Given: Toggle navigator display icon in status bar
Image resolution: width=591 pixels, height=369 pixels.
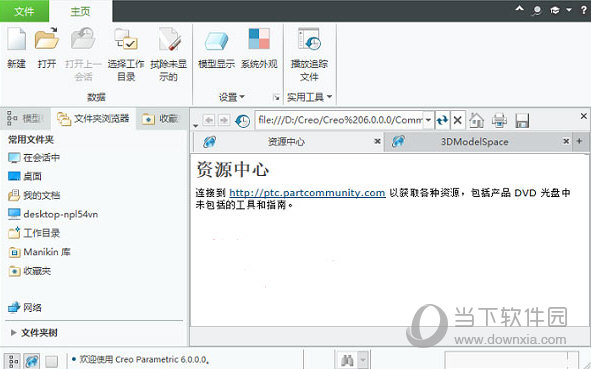Looking at the screenshot, I should [x=13, y=361].
